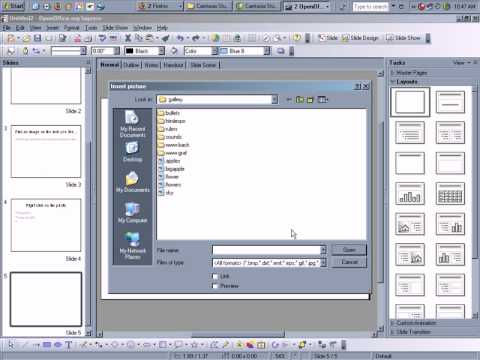Open My Network Places in places bar
This screenshot has width=480, height=360.
tap(132, 246)
